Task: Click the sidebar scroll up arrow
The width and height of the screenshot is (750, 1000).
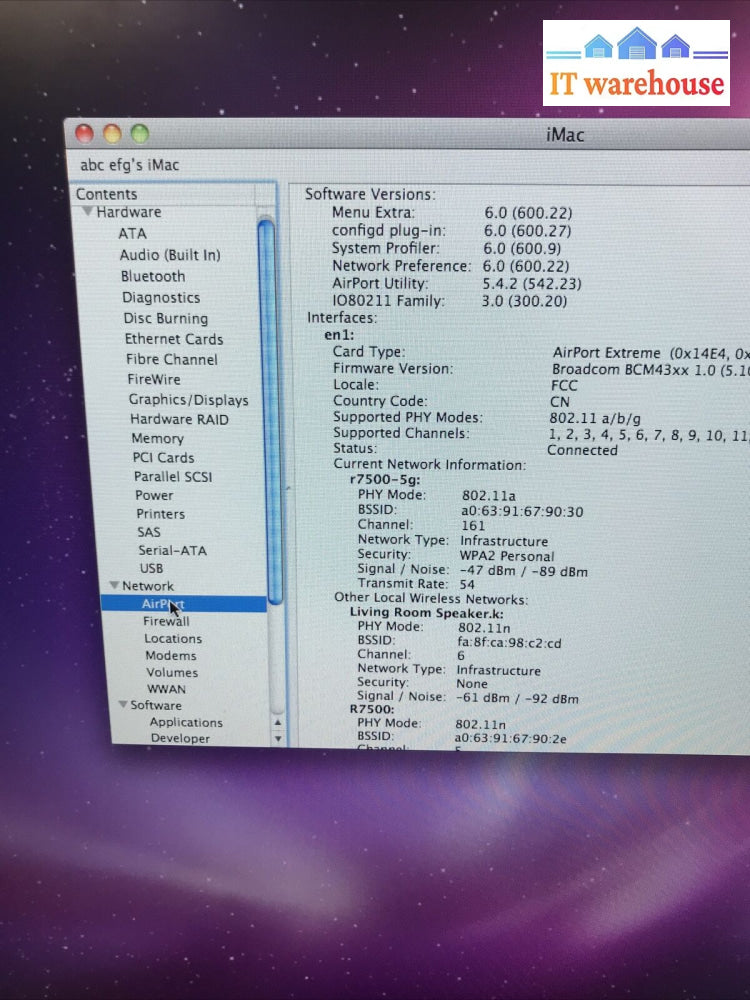Action: tap(278, 723)
